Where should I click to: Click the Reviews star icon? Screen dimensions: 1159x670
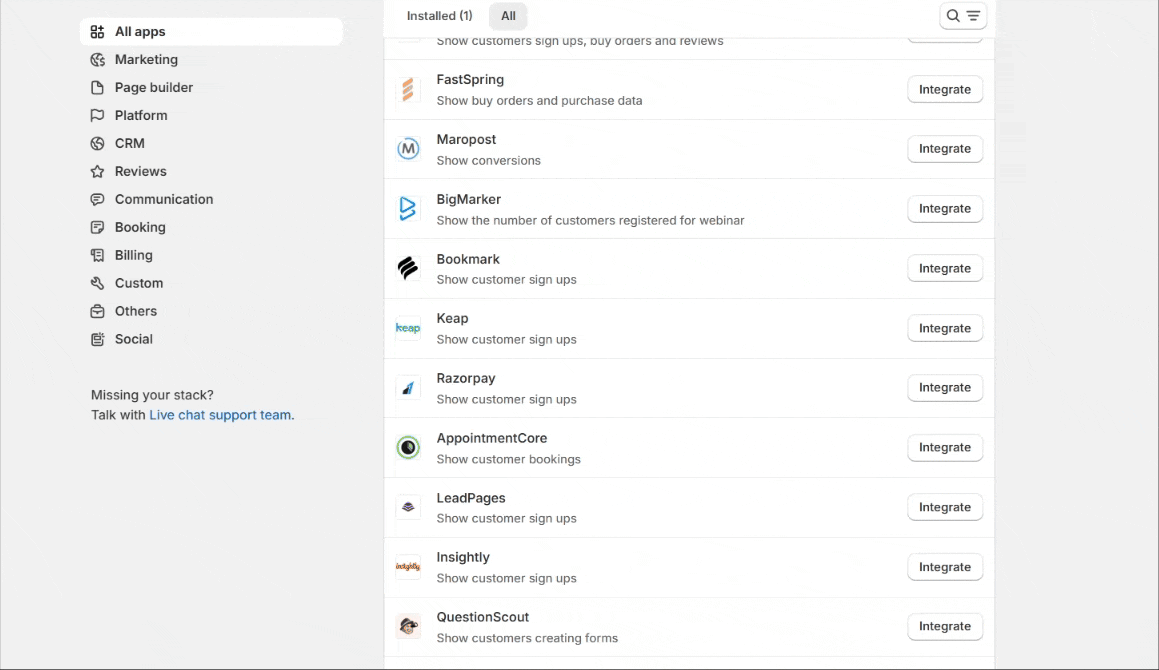coord(98,172)
